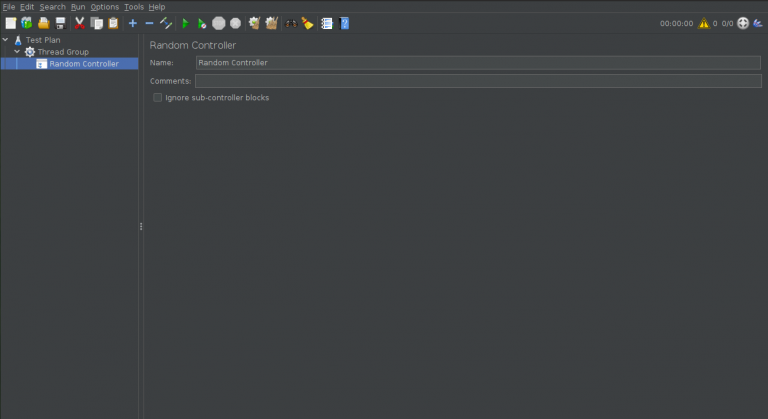
Task: Clear results with single broom icon
Action: point(254,23)
